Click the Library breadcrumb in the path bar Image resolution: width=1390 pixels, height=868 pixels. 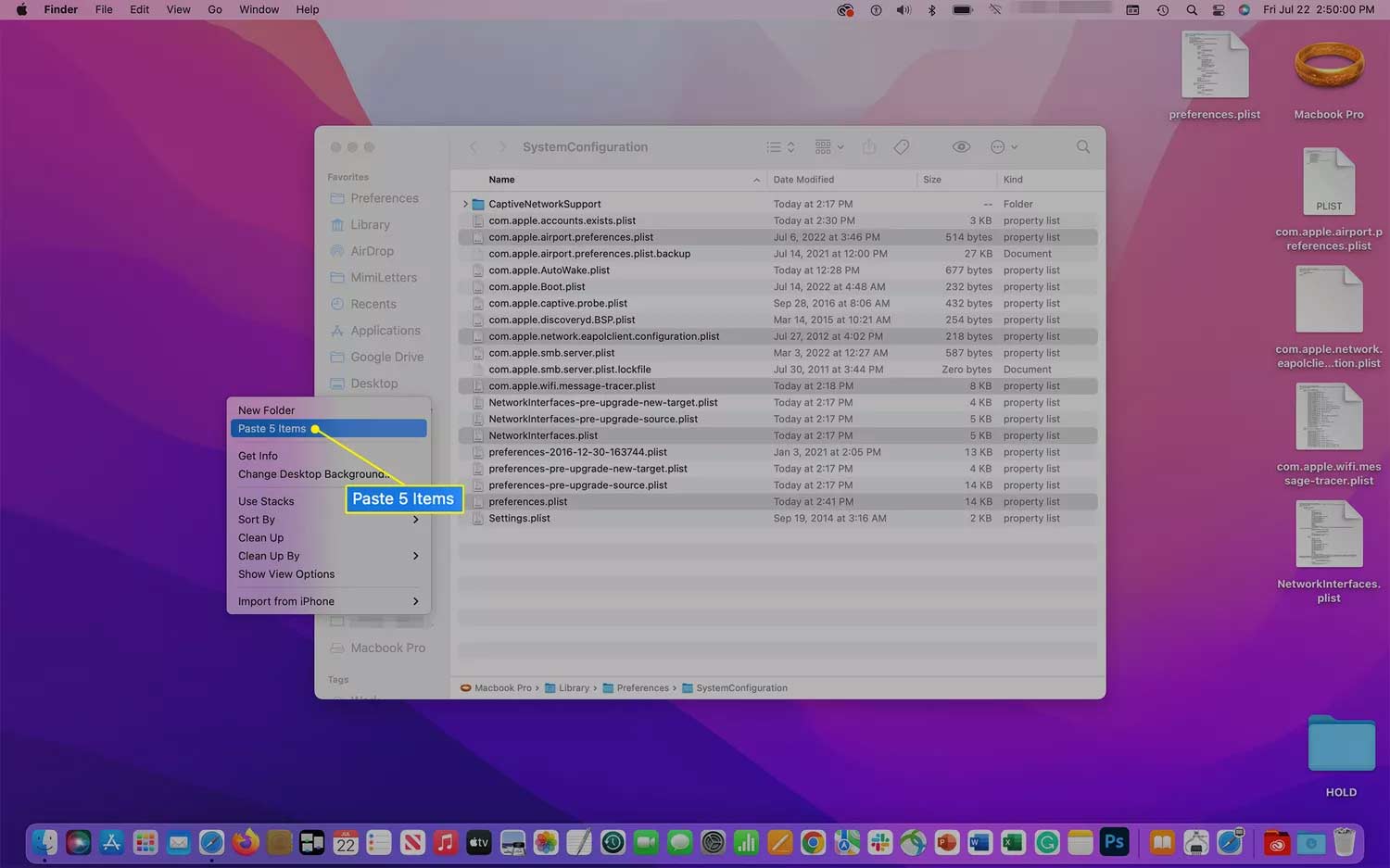(574, 688)
